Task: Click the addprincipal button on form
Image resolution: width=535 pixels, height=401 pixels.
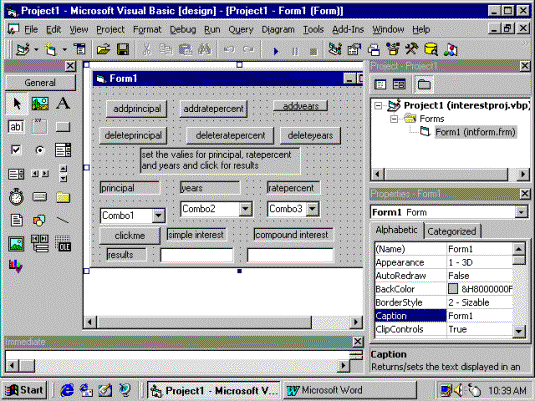Action: tap(137, 109)
